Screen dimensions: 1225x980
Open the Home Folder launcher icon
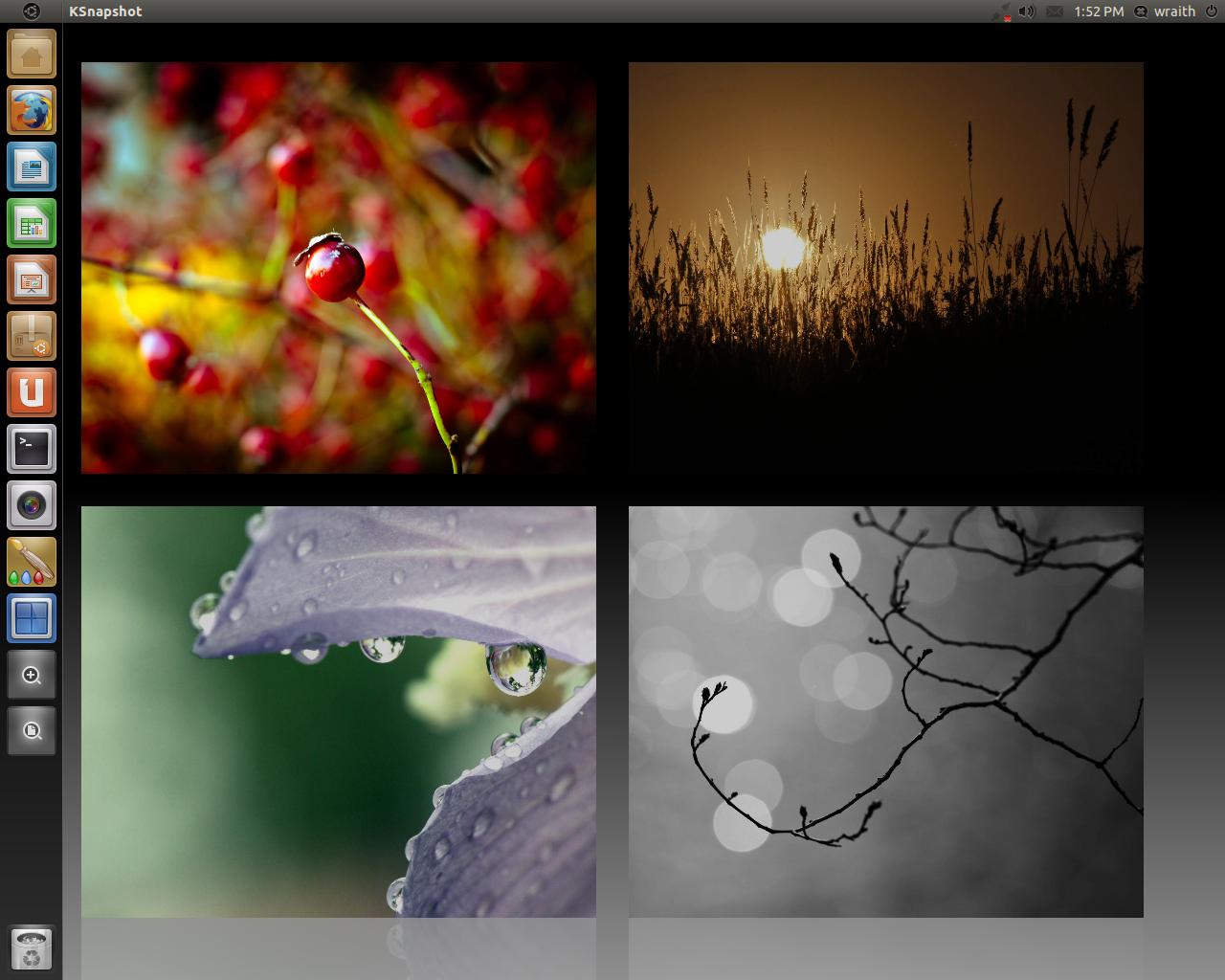[x=32, y=54]
